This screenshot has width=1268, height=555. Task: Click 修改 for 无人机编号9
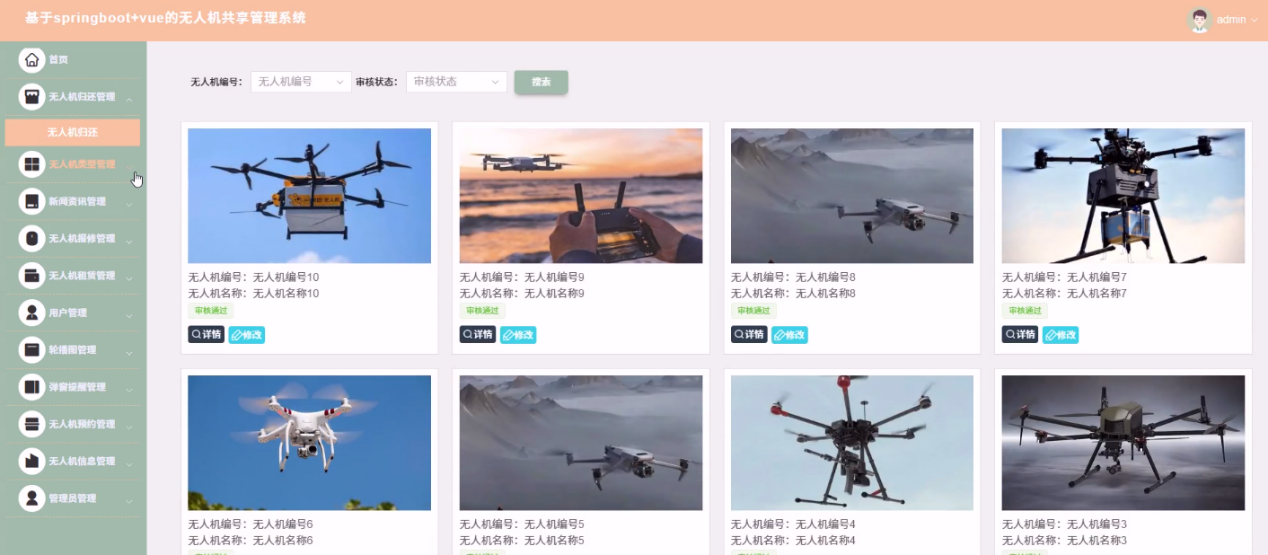click(x=518, y=335)
